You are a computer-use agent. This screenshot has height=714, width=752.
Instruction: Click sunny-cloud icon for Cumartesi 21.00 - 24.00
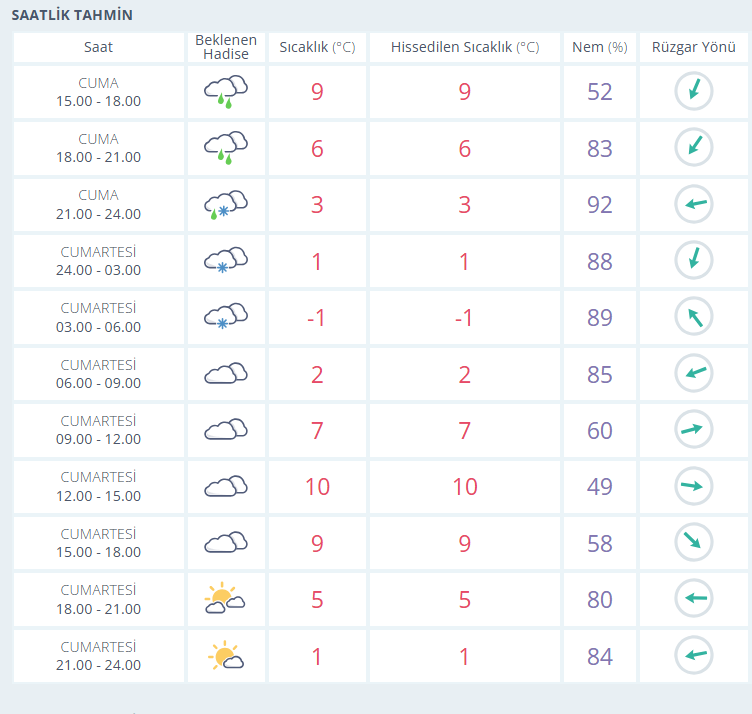pyautogui.click(x=225, y=655)
